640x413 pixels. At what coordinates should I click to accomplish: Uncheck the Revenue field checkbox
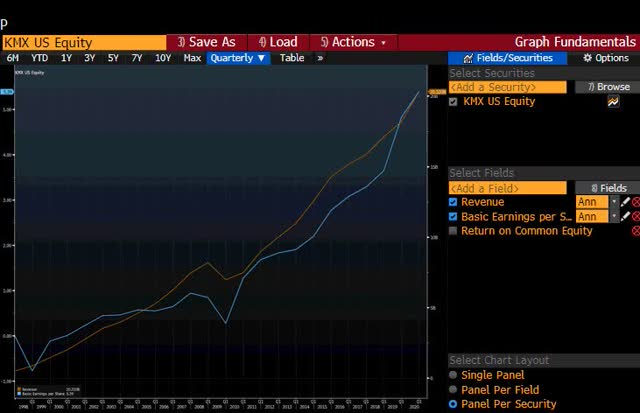point(453,202)
